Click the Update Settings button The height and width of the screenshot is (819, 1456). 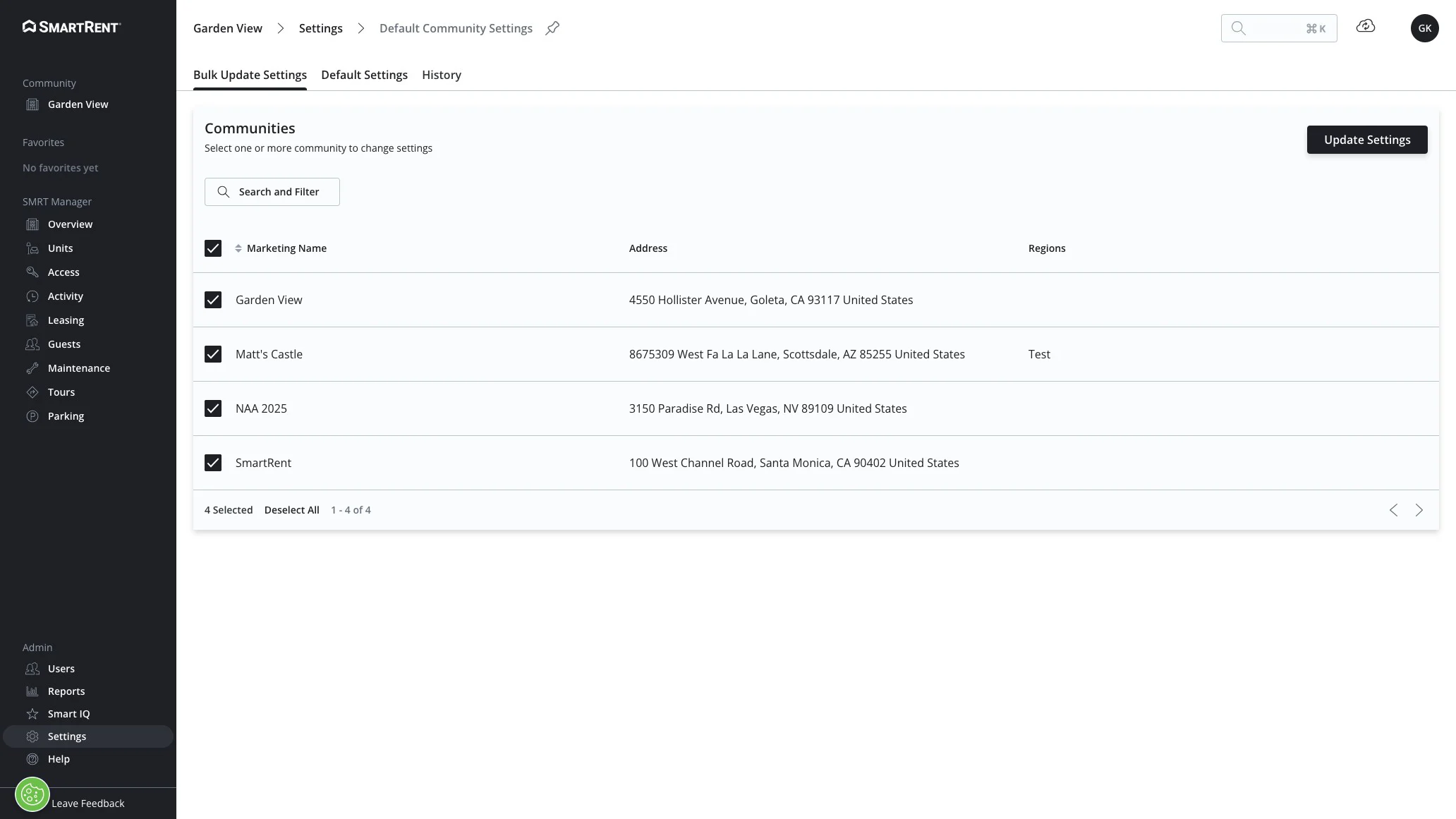tap(1367, 140)
